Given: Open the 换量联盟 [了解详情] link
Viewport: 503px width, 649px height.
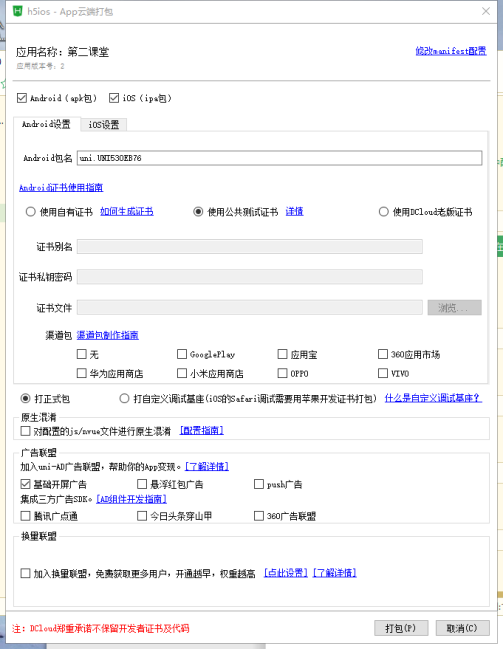Looking at the screenshot, I should (335, 573).
